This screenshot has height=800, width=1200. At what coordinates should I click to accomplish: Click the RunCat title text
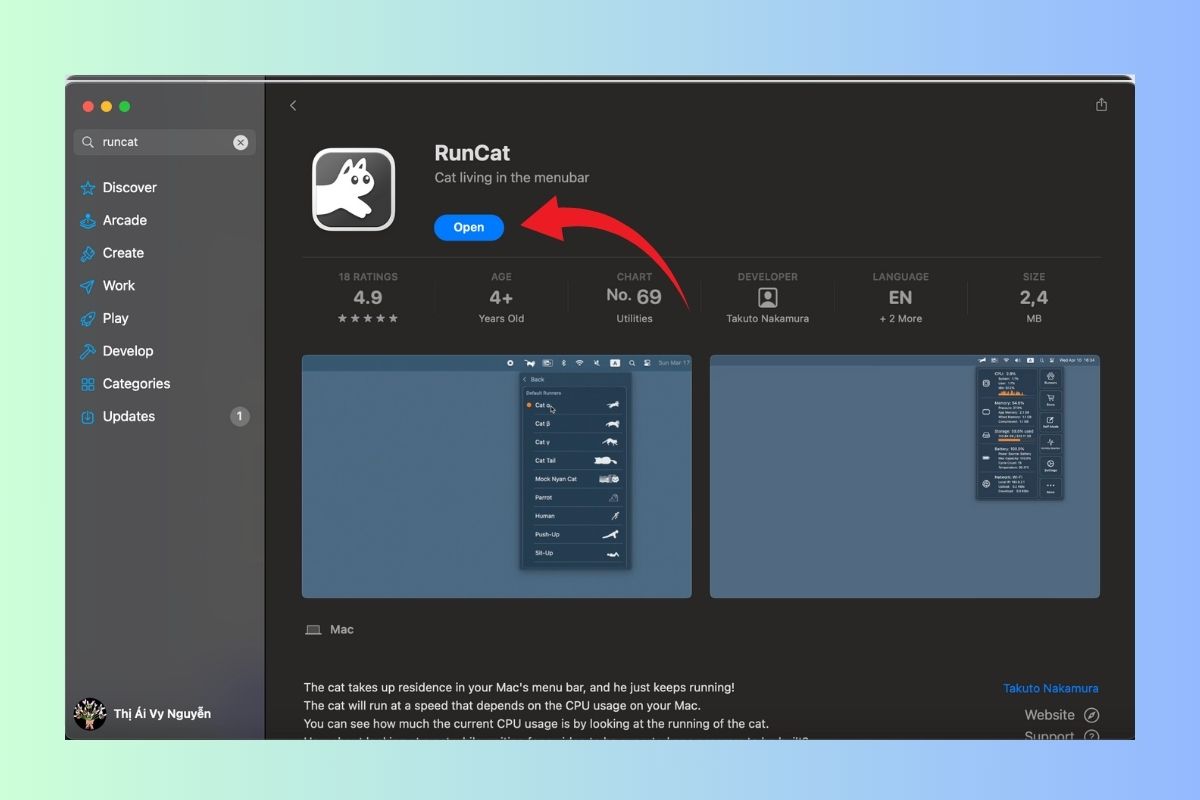472,153
